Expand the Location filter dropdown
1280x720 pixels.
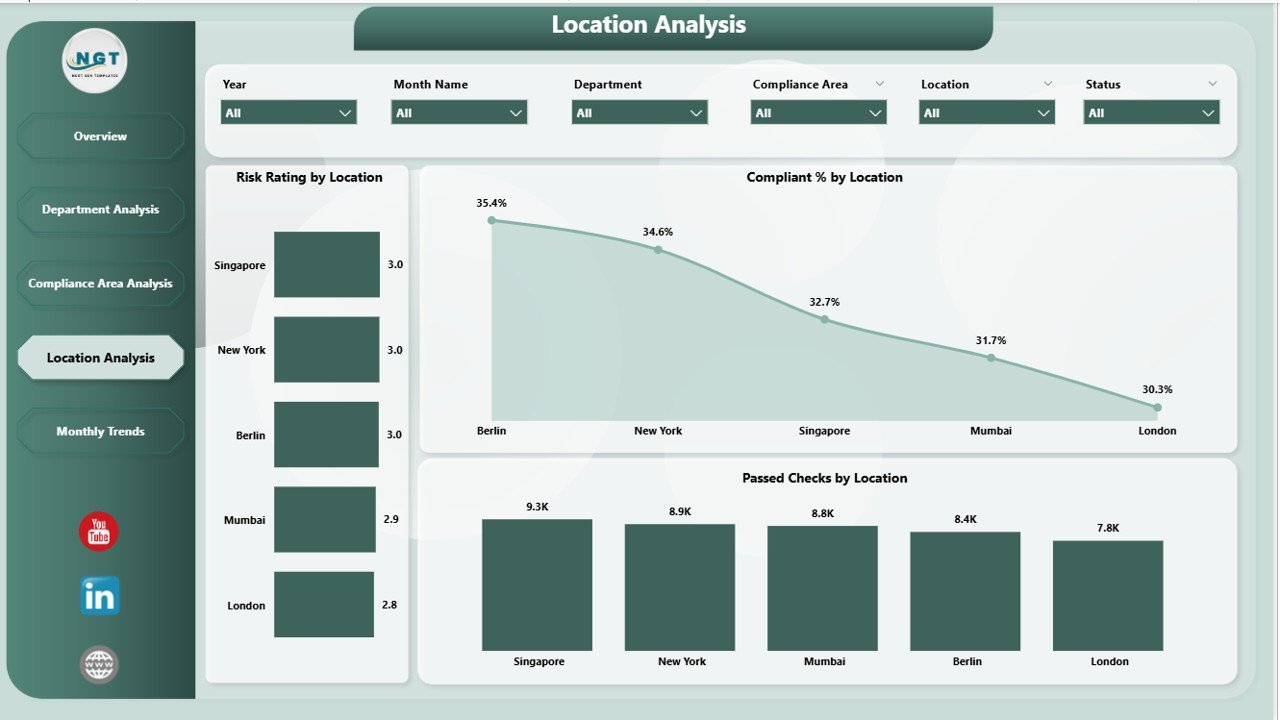pyautogui.click(x=986, y=113)
